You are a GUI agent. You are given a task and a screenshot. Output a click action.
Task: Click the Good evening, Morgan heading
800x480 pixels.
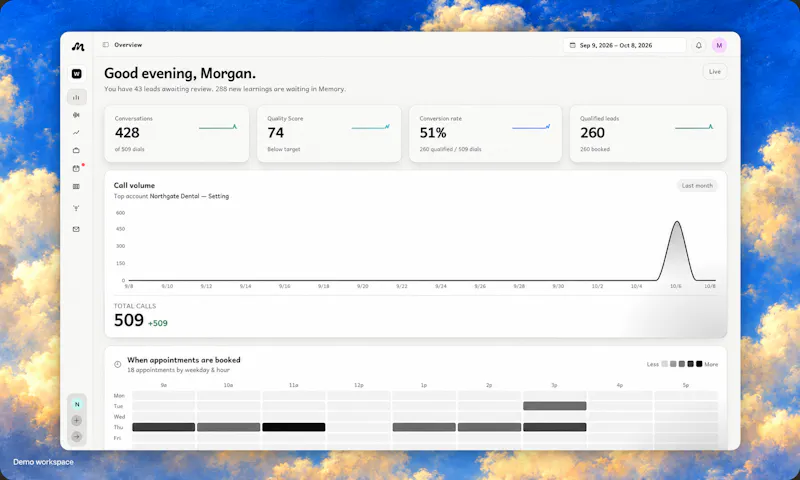coord(180,73)
